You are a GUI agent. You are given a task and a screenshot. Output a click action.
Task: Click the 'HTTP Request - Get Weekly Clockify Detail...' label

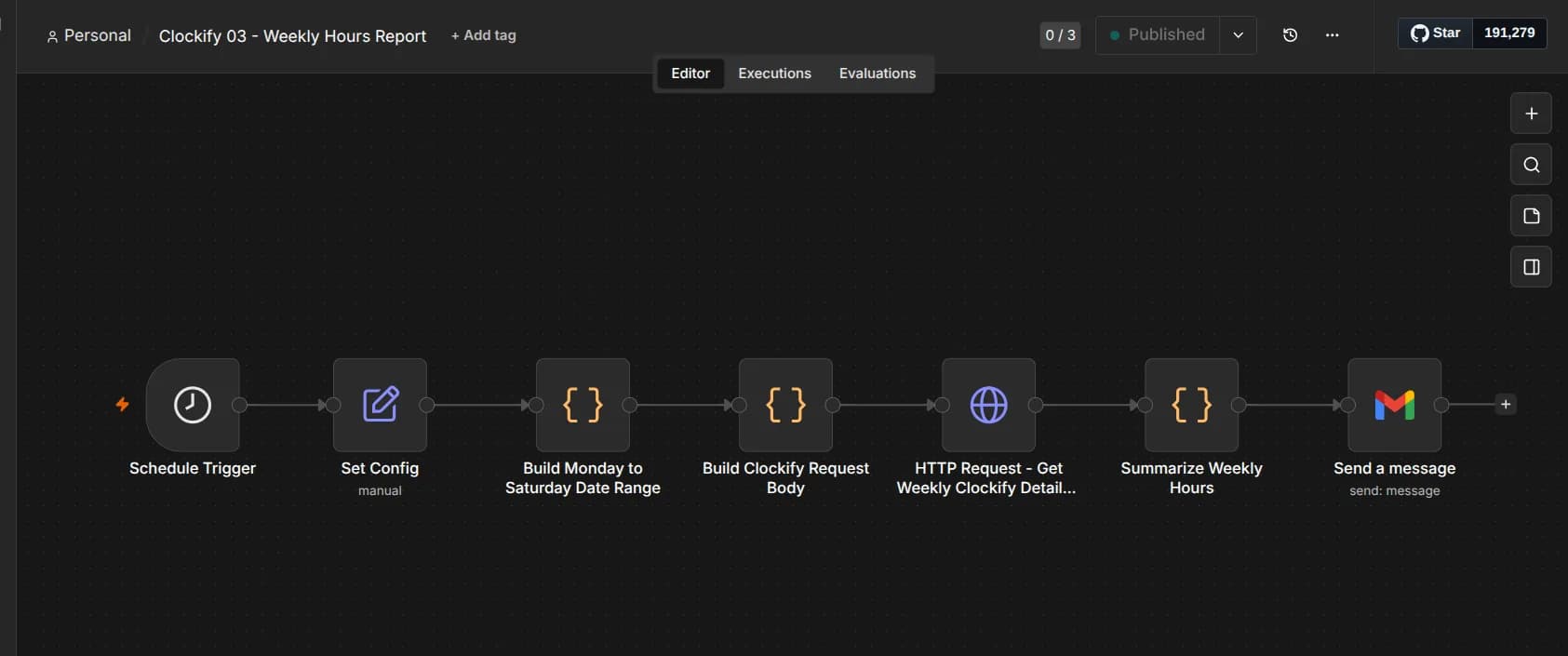tap(986, 478)
